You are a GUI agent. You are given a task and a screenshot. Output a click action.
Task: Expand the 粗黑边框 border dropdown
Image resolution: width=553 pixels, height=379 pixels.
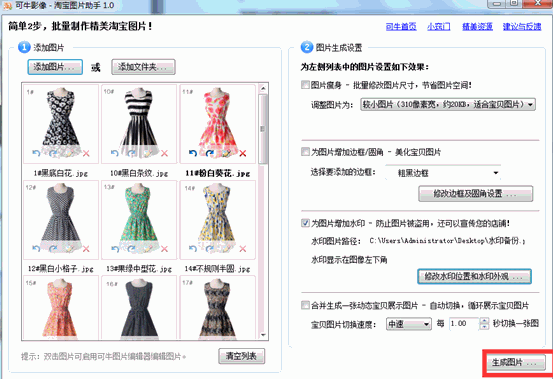click(444, 173)
